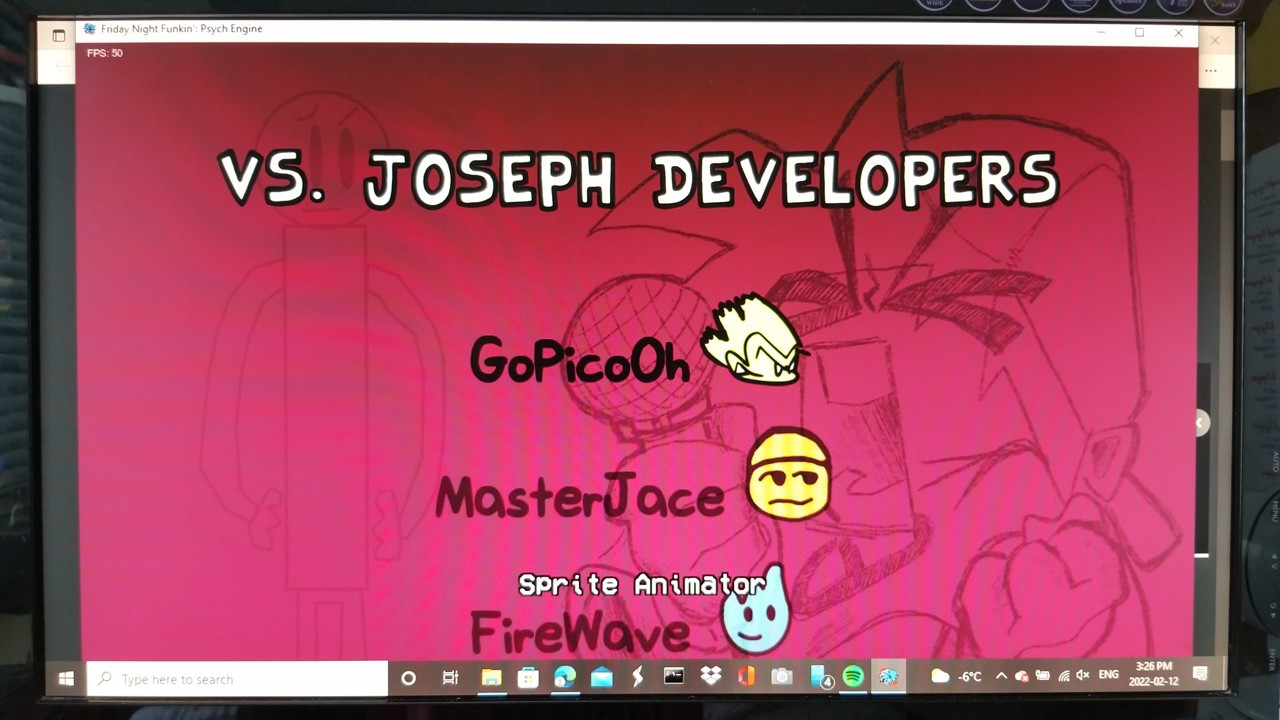The height and width of the screenshot is (720, 1280).
Task: Unmute the system volume in the tray
Action: pyautogui.click(x=1083, y=676)
